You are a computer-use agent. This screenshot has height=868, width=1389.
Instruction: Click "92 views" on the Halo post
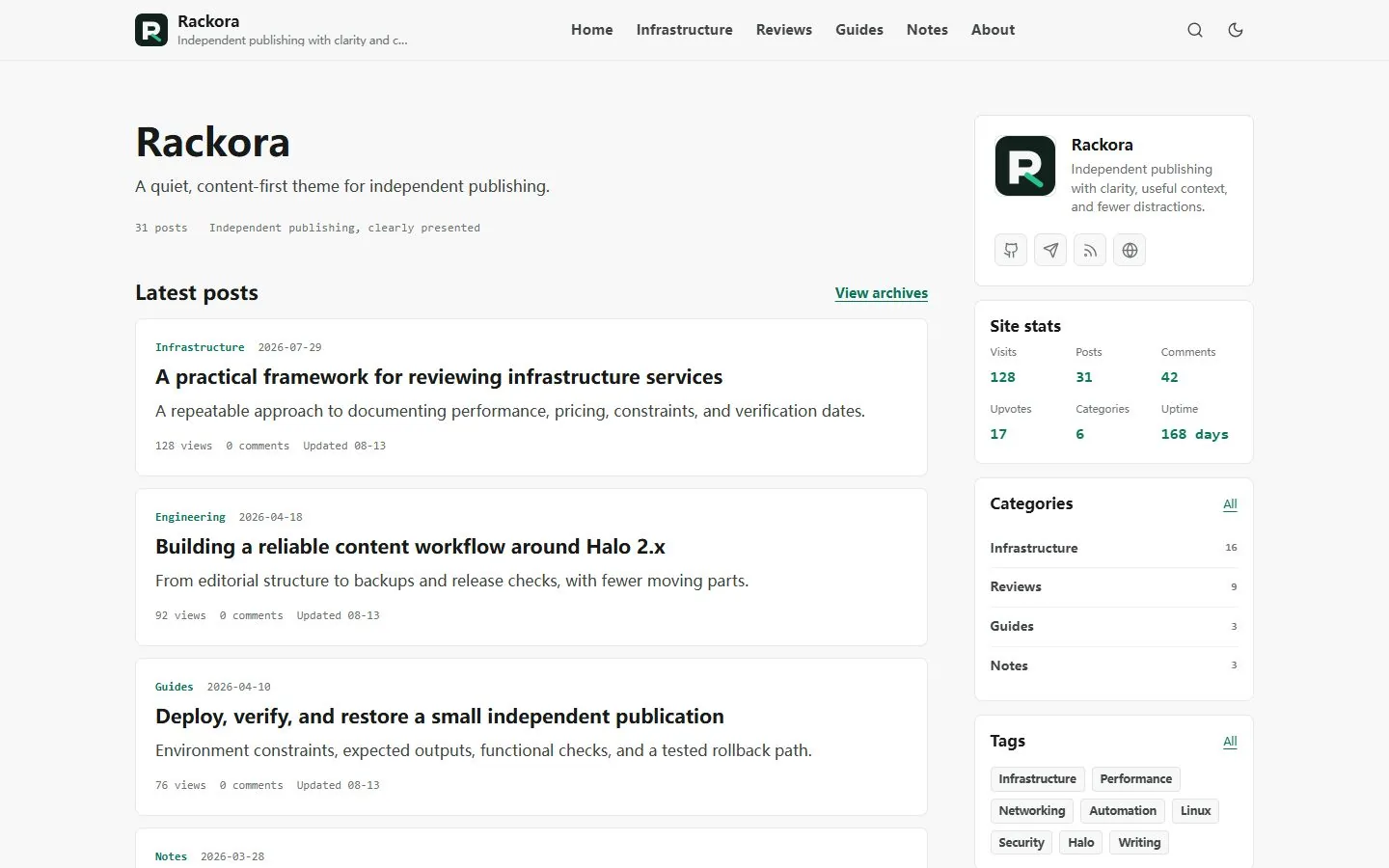(x=180, y=615)
